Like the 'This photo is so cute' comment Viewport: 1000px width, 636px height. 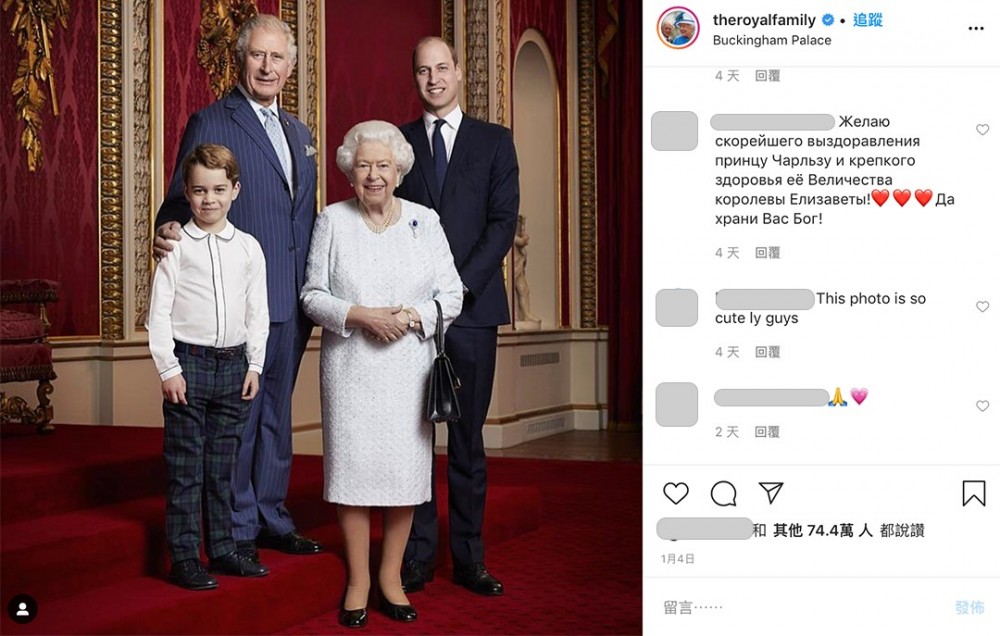(982, 307)
